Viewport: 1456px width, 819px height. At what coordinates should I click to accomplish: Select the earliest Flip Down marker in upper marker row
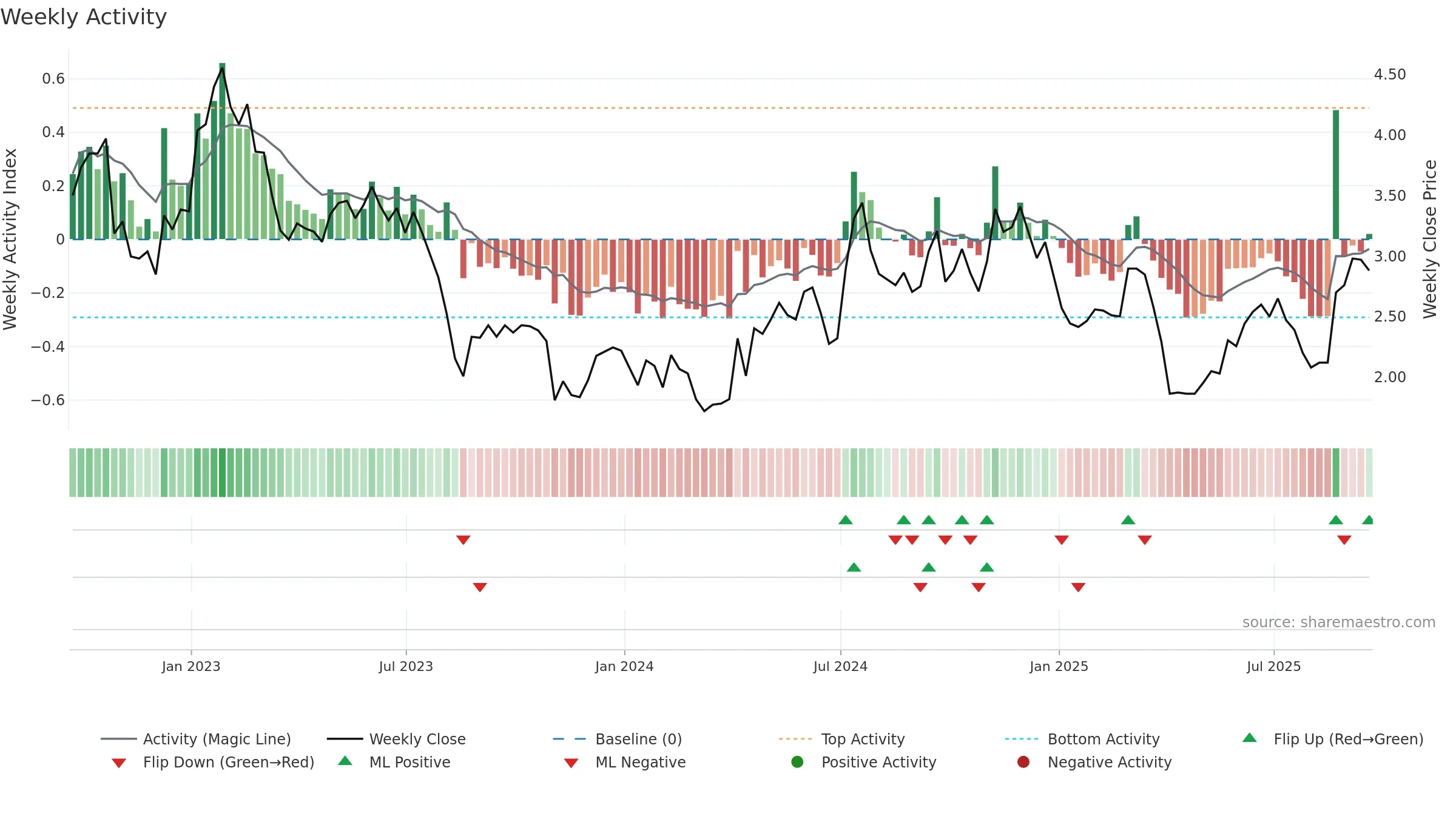click(463, 540)
